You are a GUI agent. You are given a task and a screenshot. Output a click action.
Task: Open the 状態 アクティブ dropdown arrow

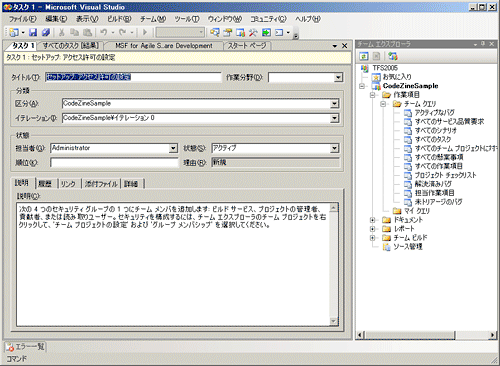coord(334,148)
